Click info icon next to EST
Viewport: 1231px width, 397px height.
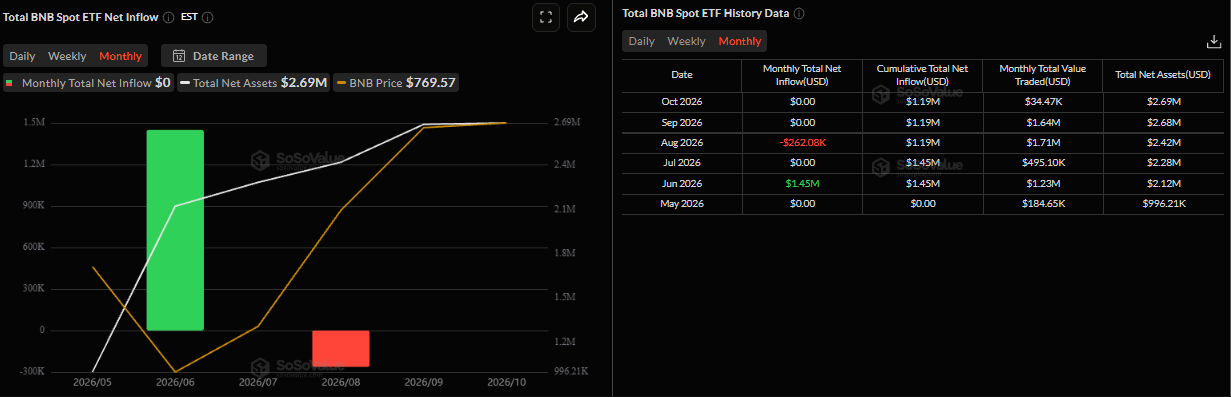point(207,17)
